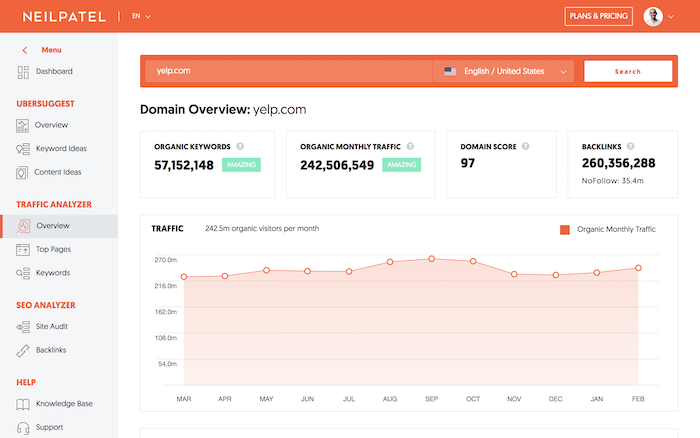Screen dimensions: 700x438
Task: Click the NoFollow: 35.4m text
Action: pyautogui.click(x=612, y=181)
